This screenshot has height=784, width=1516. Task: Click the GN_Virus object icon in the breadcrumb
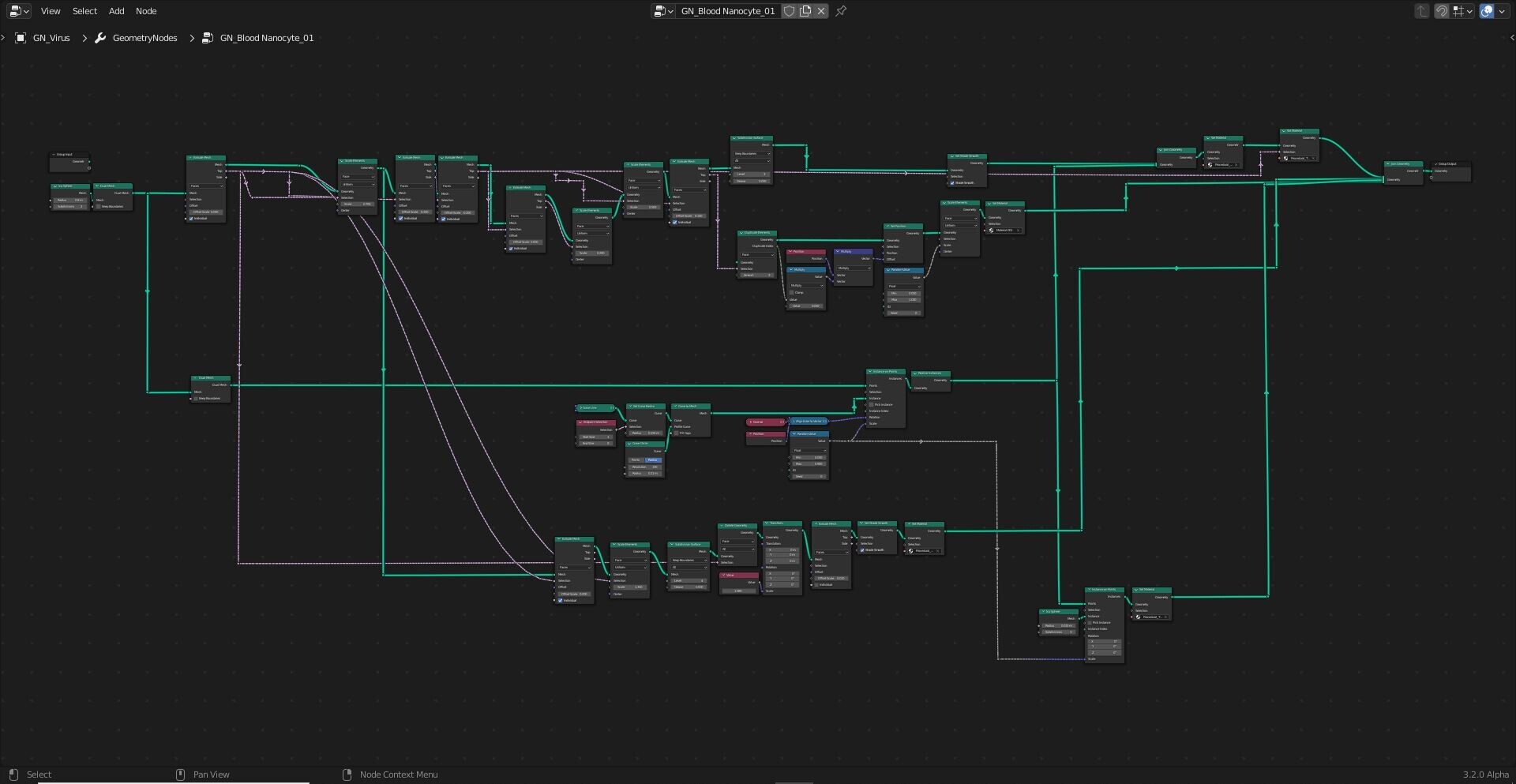[21, 37]
